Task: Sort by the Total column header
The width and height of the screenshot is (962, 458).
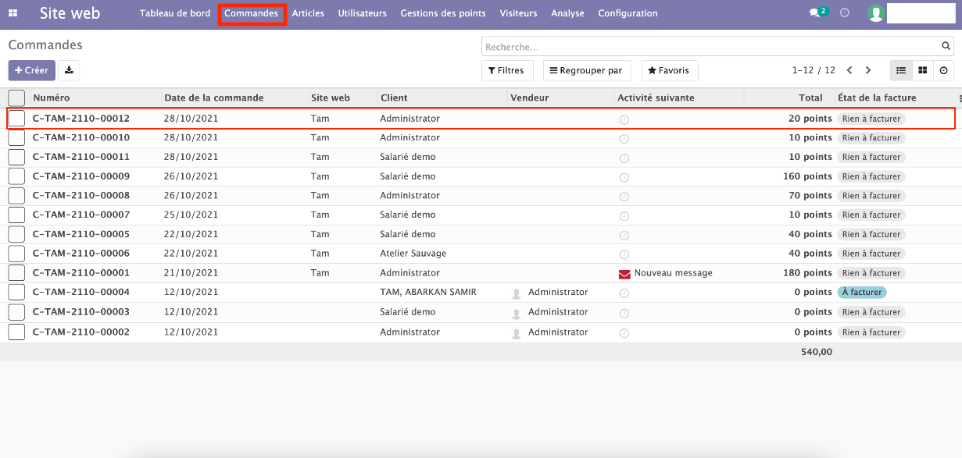Action: [x=810, y=98]
